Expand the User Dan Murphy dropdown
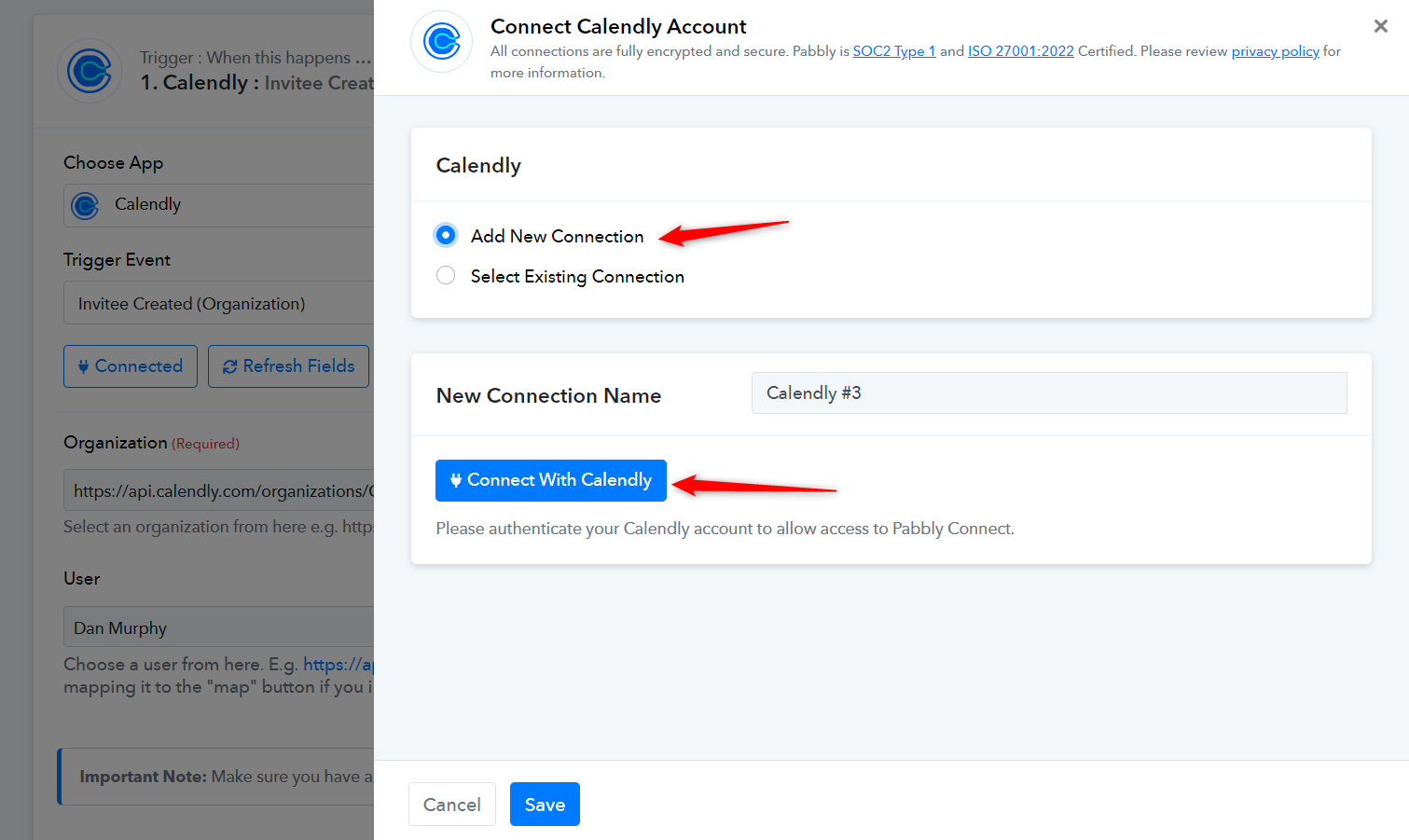 point(219,627)
